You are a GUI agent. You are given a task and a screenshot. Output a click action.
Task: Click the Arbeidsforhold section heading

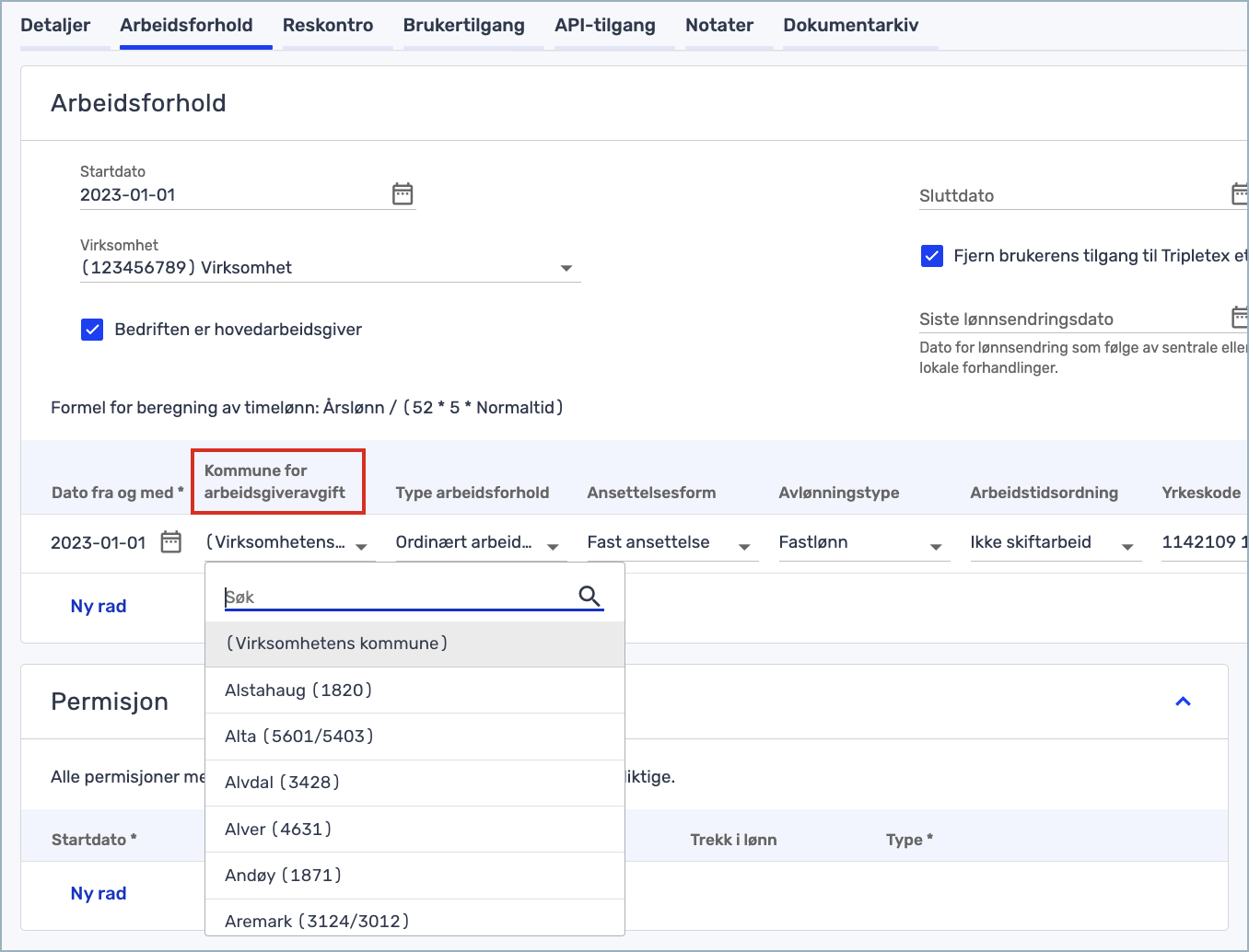(138, 103)
